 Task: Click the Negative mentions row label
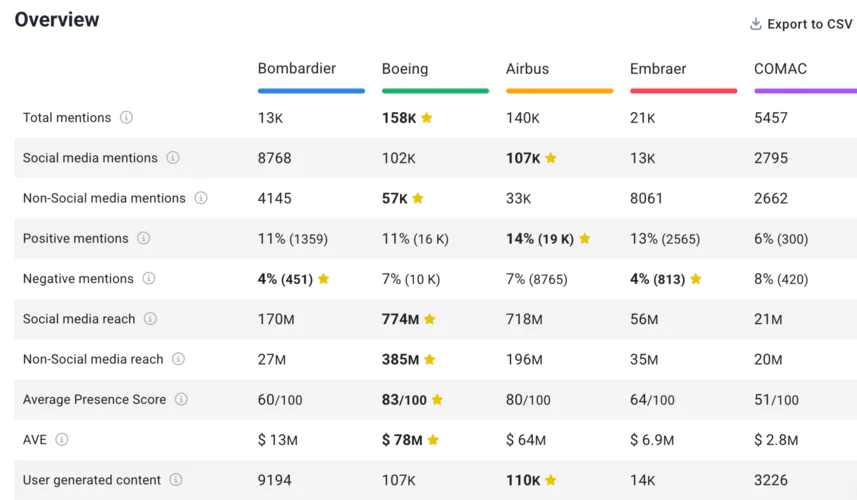point(78,279)
